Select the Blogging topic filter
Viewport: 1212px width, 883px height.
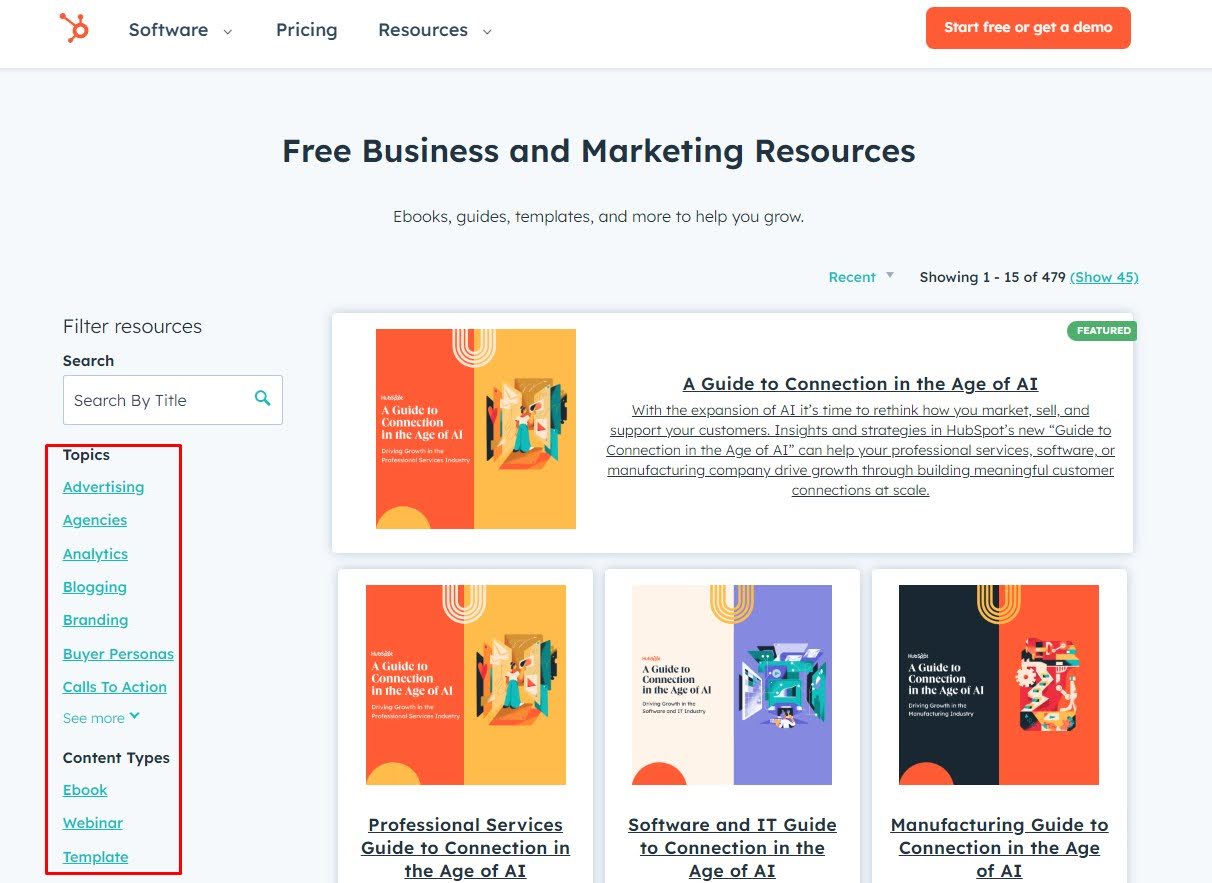pos(94,587)
